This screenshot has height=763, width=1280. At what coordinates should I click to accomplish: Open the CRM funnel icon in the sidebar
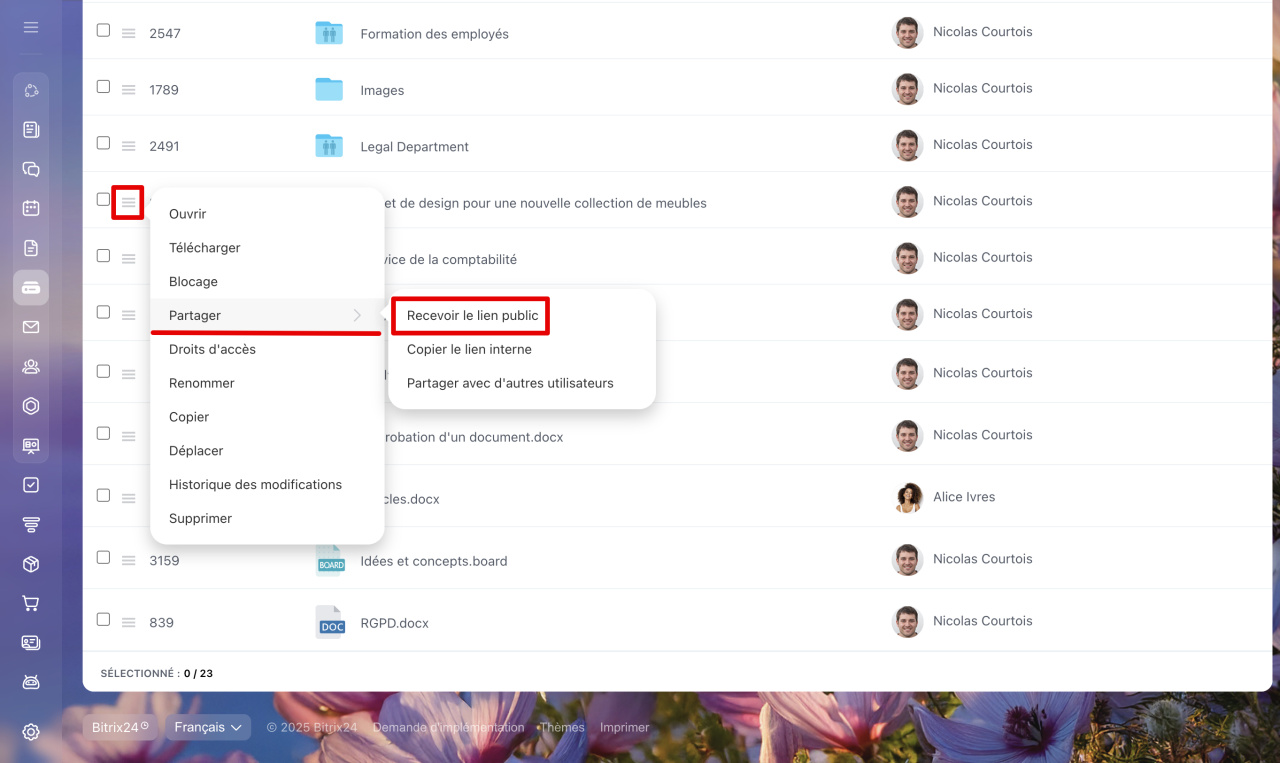pos(31,524)
